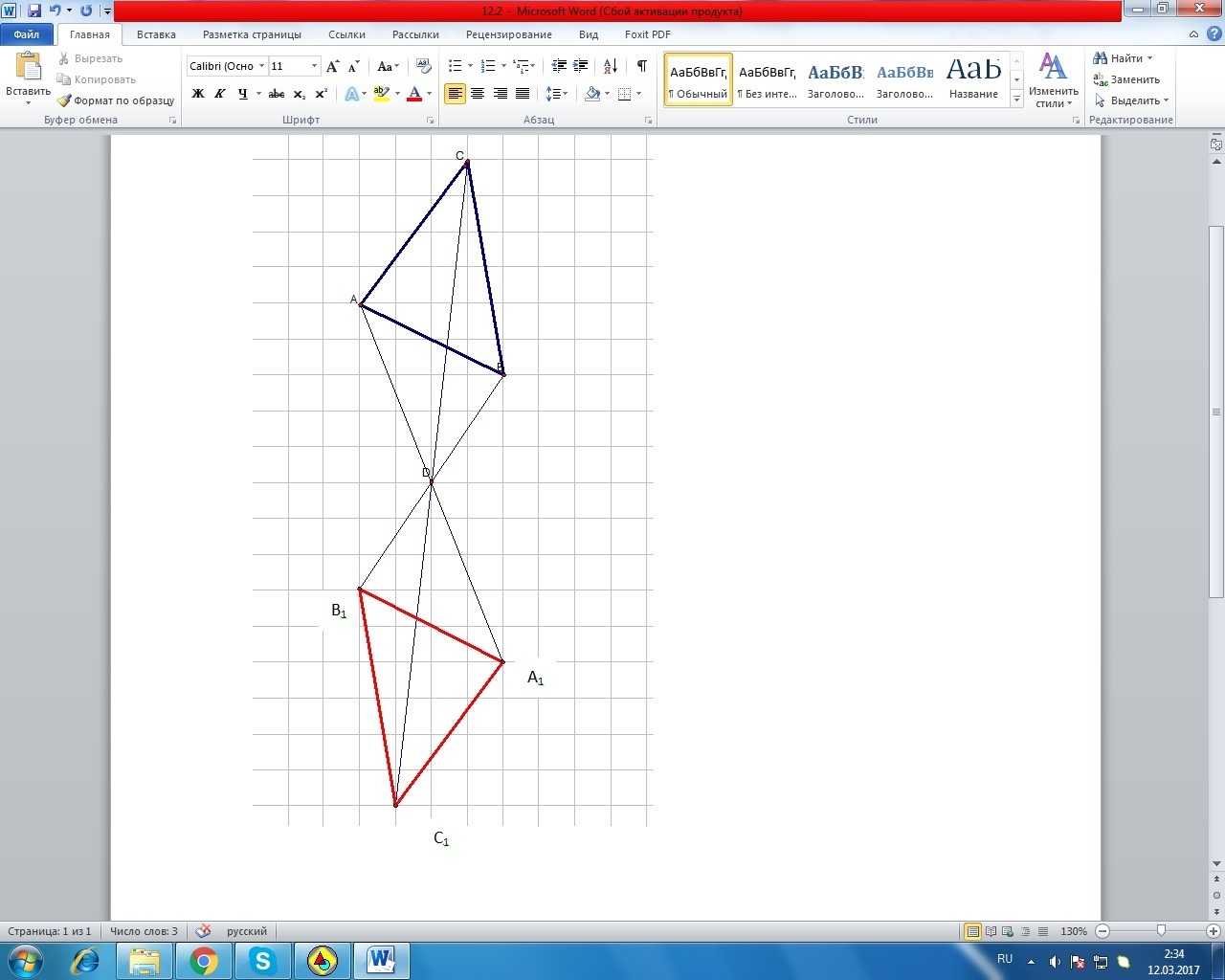Switch to the Рецензирование tab
Image resolution: width=1225 pixels, height=980 pixels.
pyautogui.click(x=509, y=34)
